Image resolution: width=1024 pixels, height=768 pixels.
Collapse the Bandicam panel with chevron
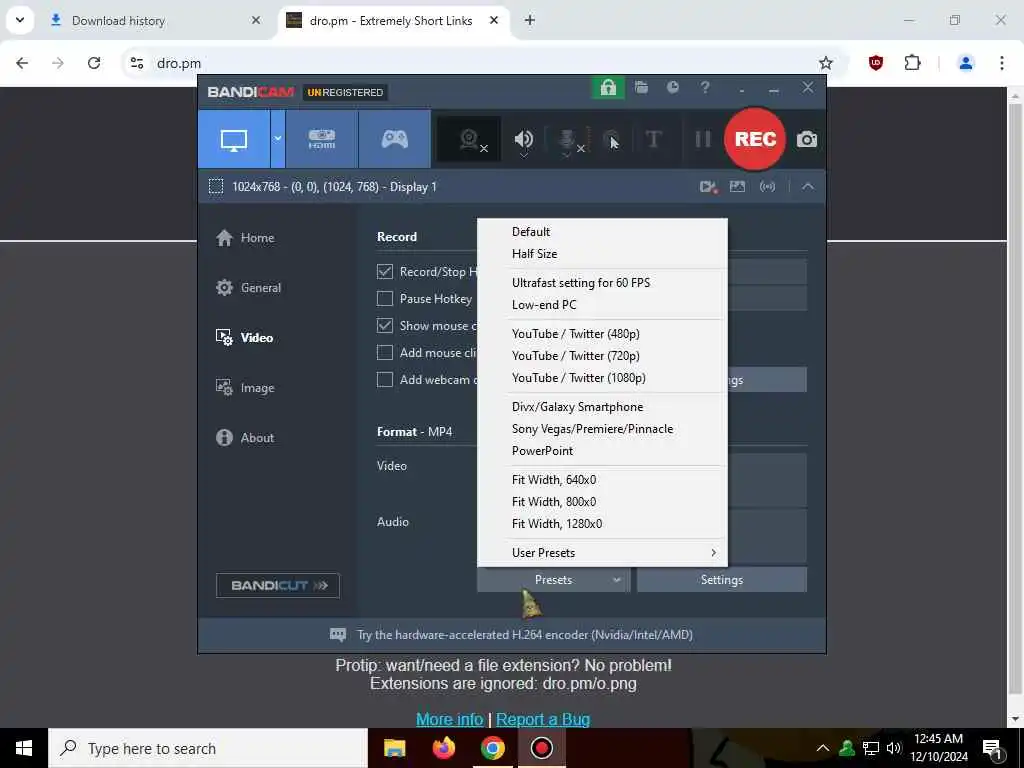[808, 187]
